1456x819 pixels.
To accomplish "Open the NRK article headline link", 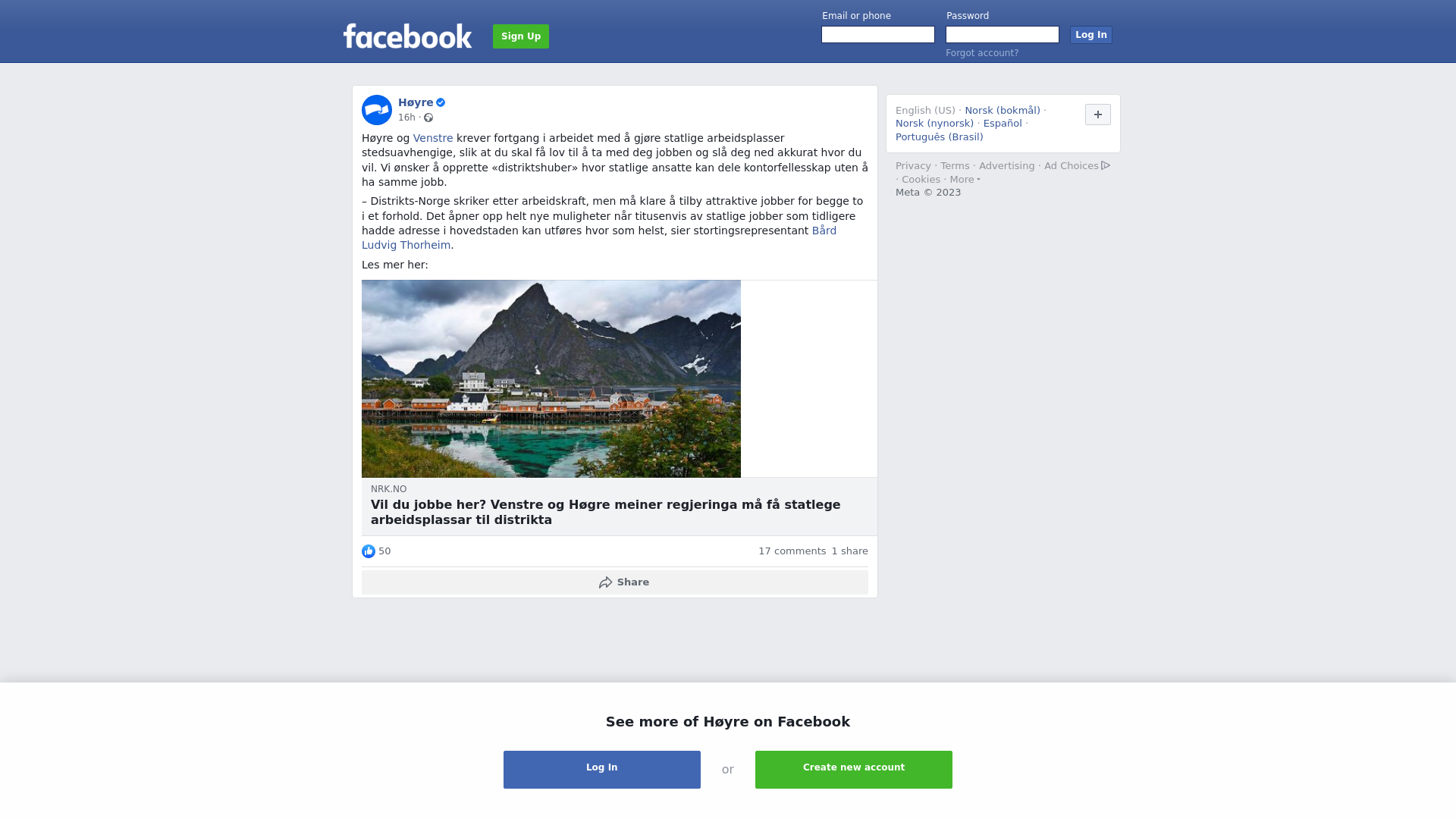I will click(x=606, y=513).
